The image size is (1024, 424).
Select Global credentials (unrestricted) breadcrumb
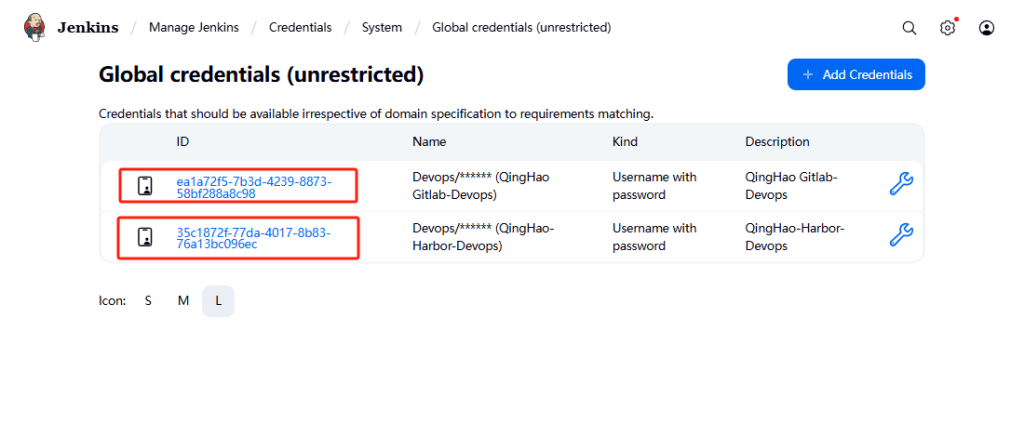[521, 27]
